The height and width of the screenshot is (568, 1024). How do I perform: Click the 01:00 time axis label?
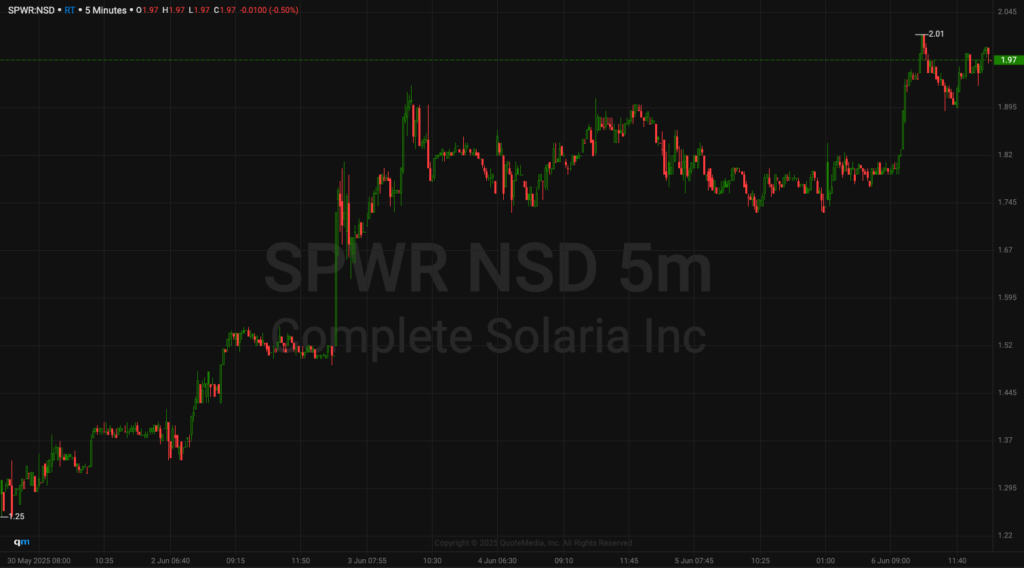click(x=825, y=561)
